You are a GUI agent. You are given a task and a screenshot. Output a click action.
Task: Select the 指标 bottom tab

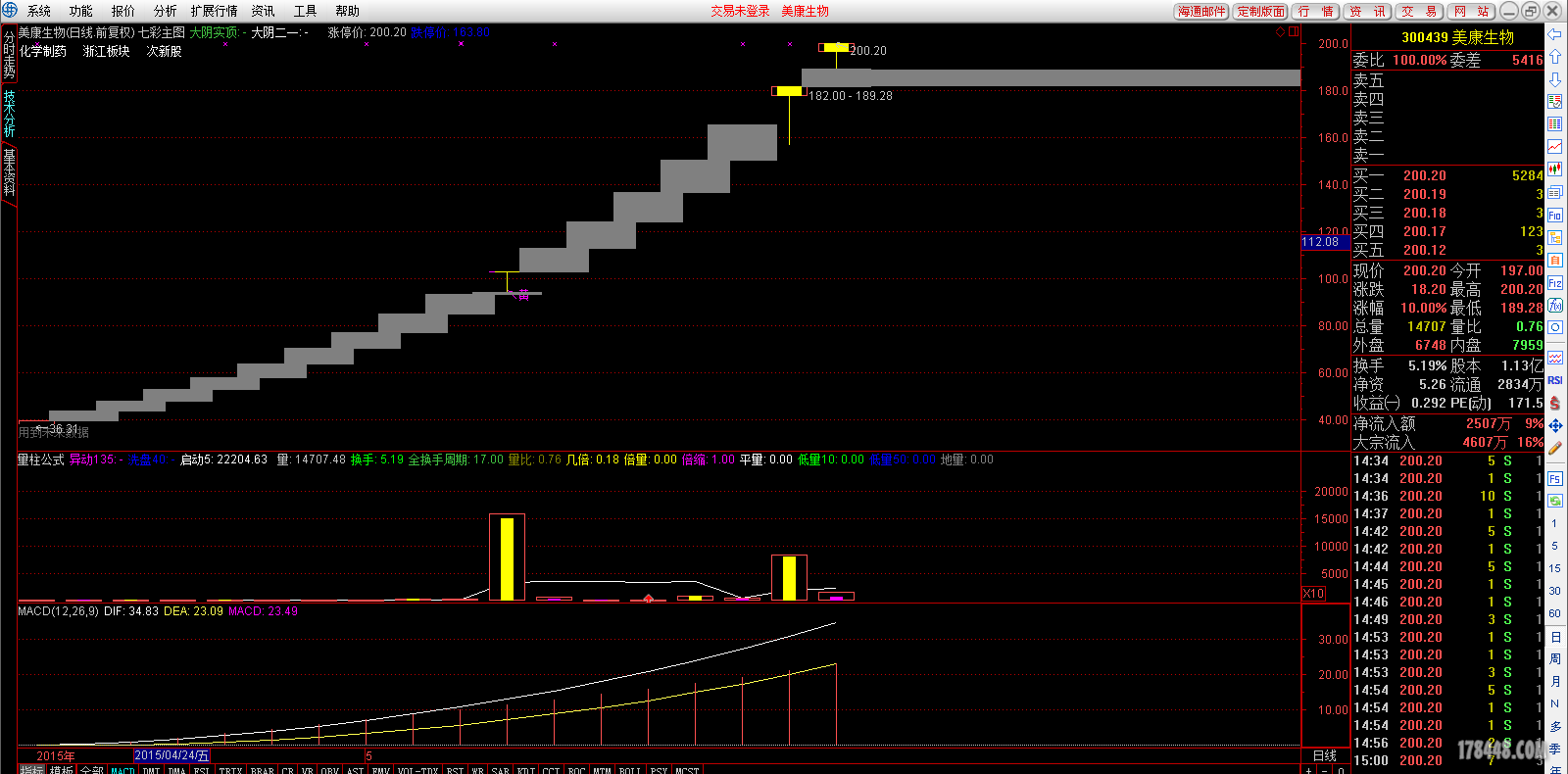coord(31,770)
